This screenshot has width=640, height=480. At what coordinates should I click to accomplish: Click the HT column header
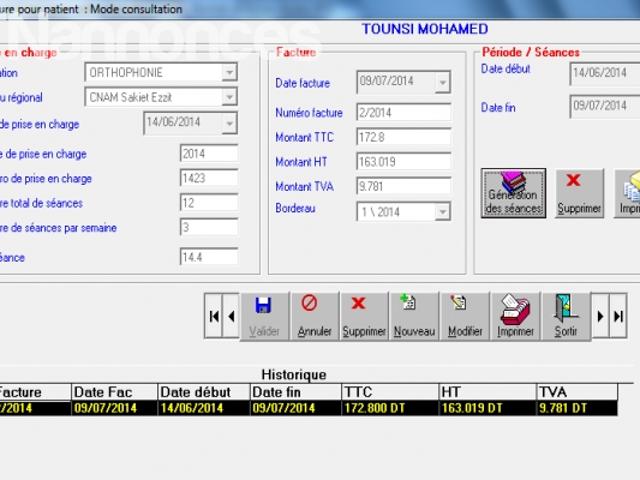pos(488,392)
